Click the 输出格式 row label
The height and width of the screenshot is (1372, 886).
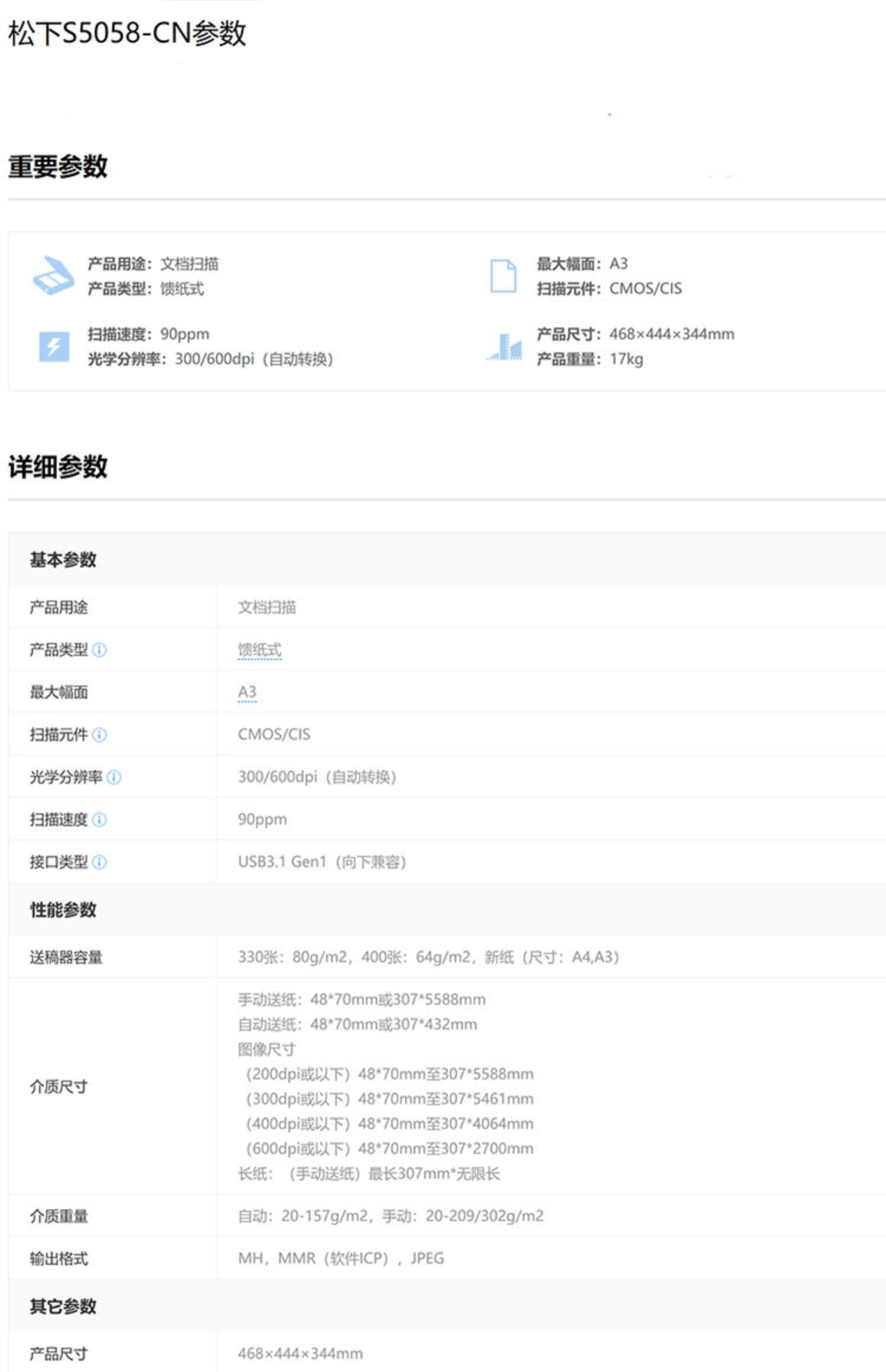(x=58, y=1258)
